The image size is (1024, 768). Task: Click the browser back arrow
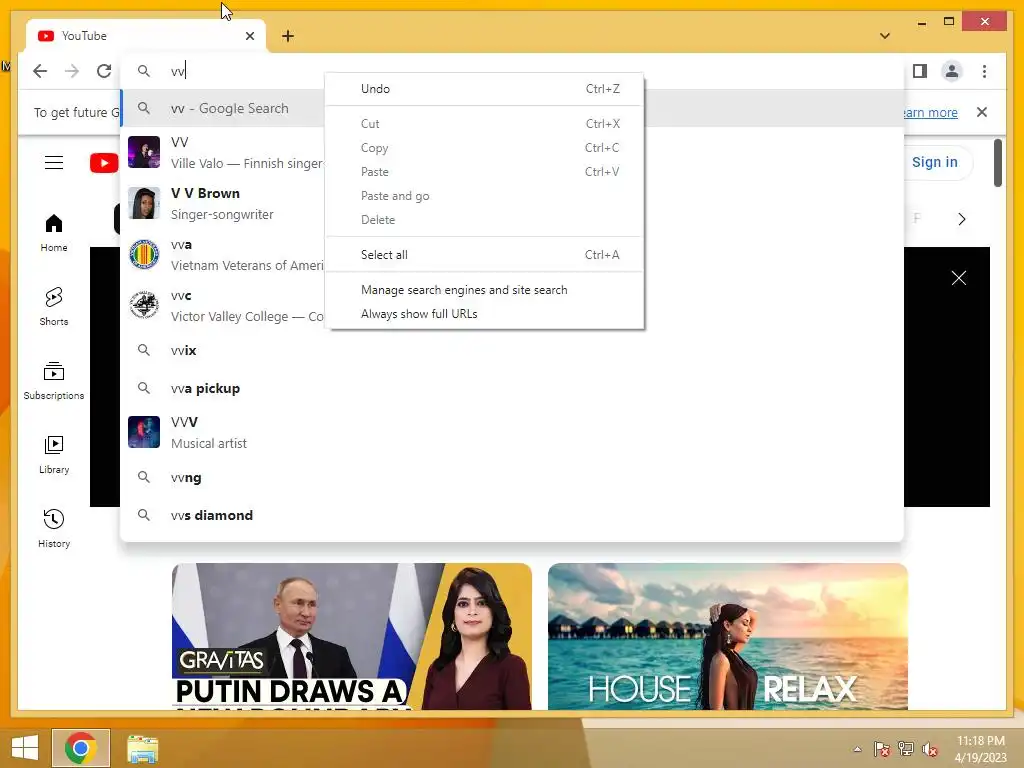coord(40,71)
